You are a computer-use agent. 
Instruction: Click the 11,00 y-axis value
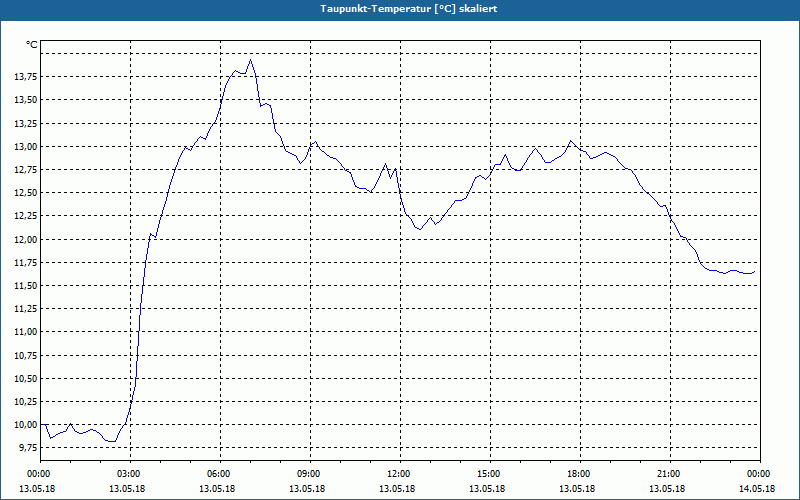27,332
